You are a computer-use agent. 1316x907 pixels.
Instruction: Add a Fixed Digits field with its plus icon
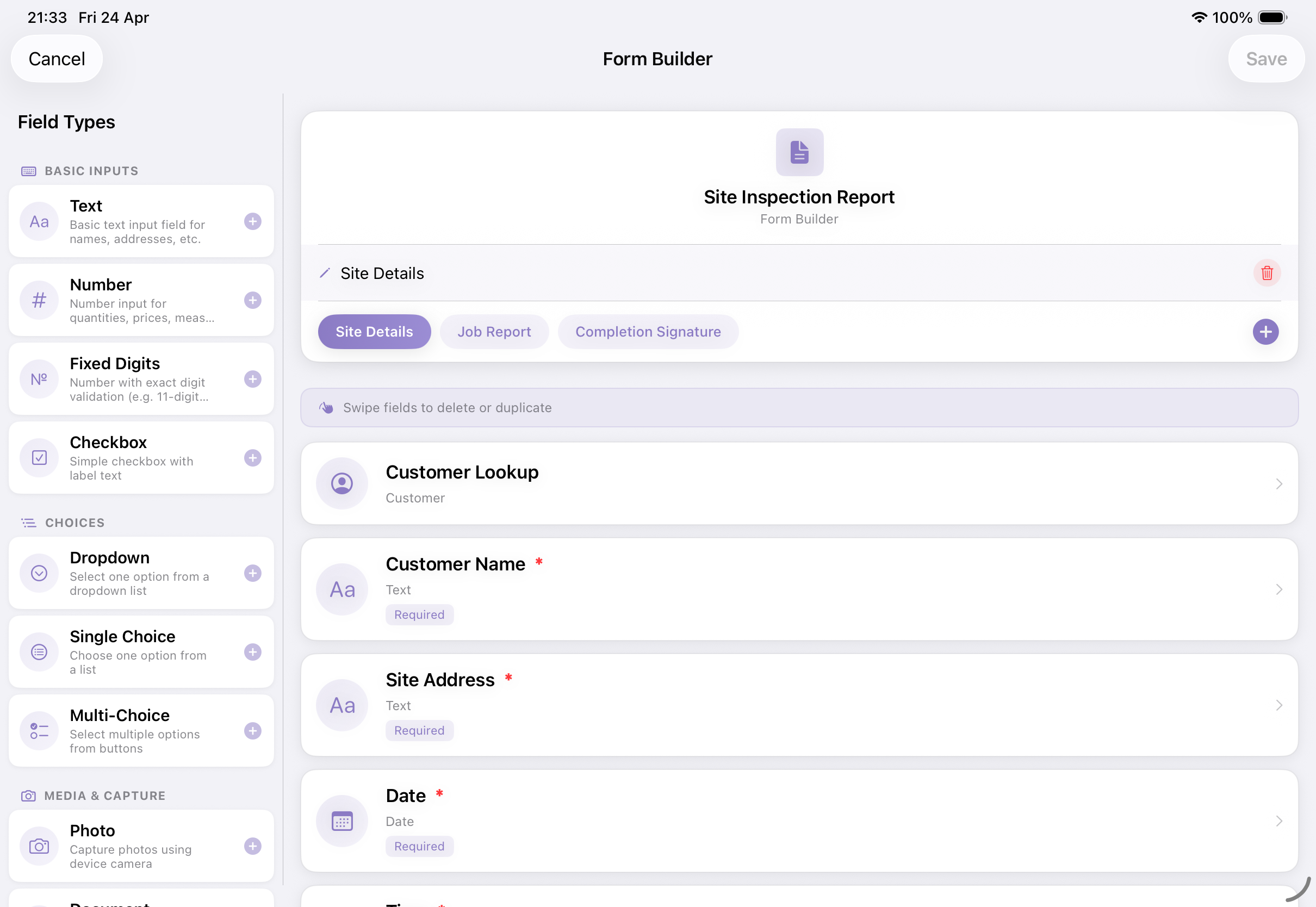253,379
